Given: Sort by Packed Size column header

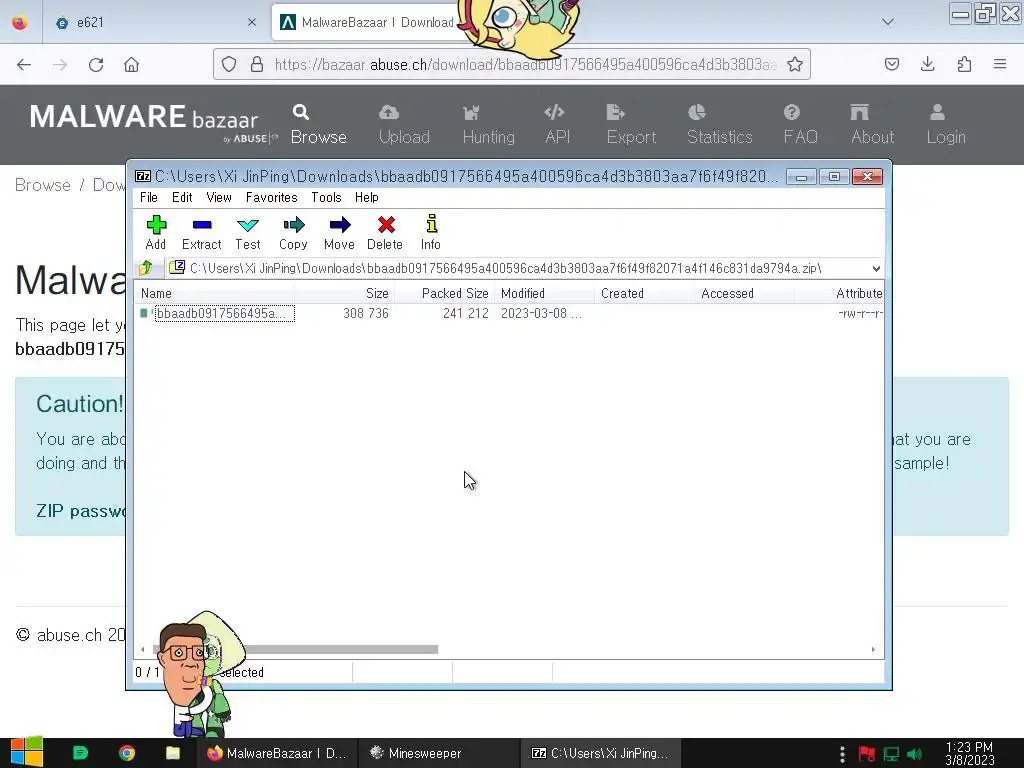Looking at the screenshot, I should point(445,293).
